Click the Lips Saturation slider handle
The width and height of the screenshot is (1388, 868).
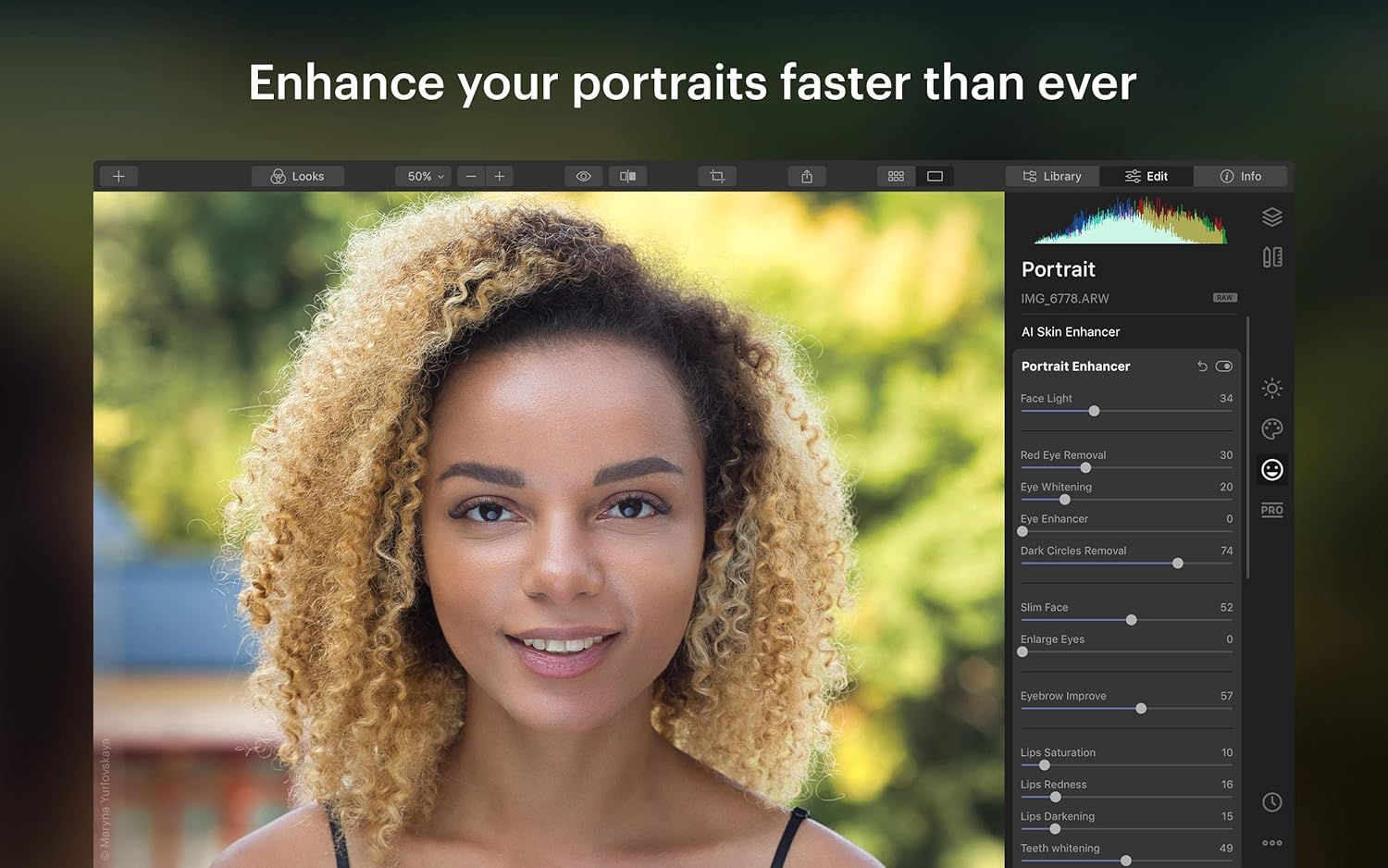(1044, 765)
